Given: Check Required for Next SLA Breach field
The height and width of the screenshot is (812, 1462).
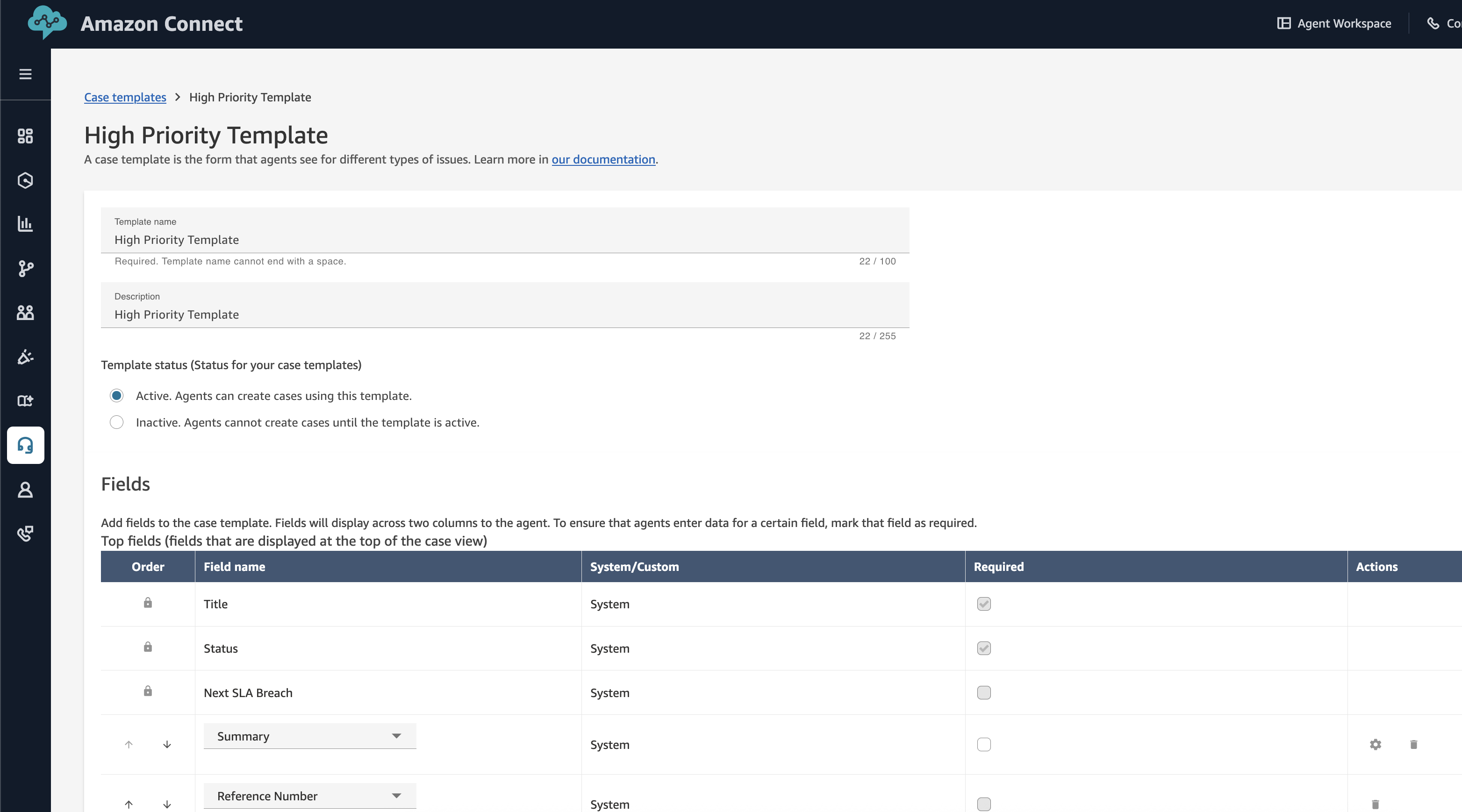Looking at the screenshot, I should pos(984,692).
